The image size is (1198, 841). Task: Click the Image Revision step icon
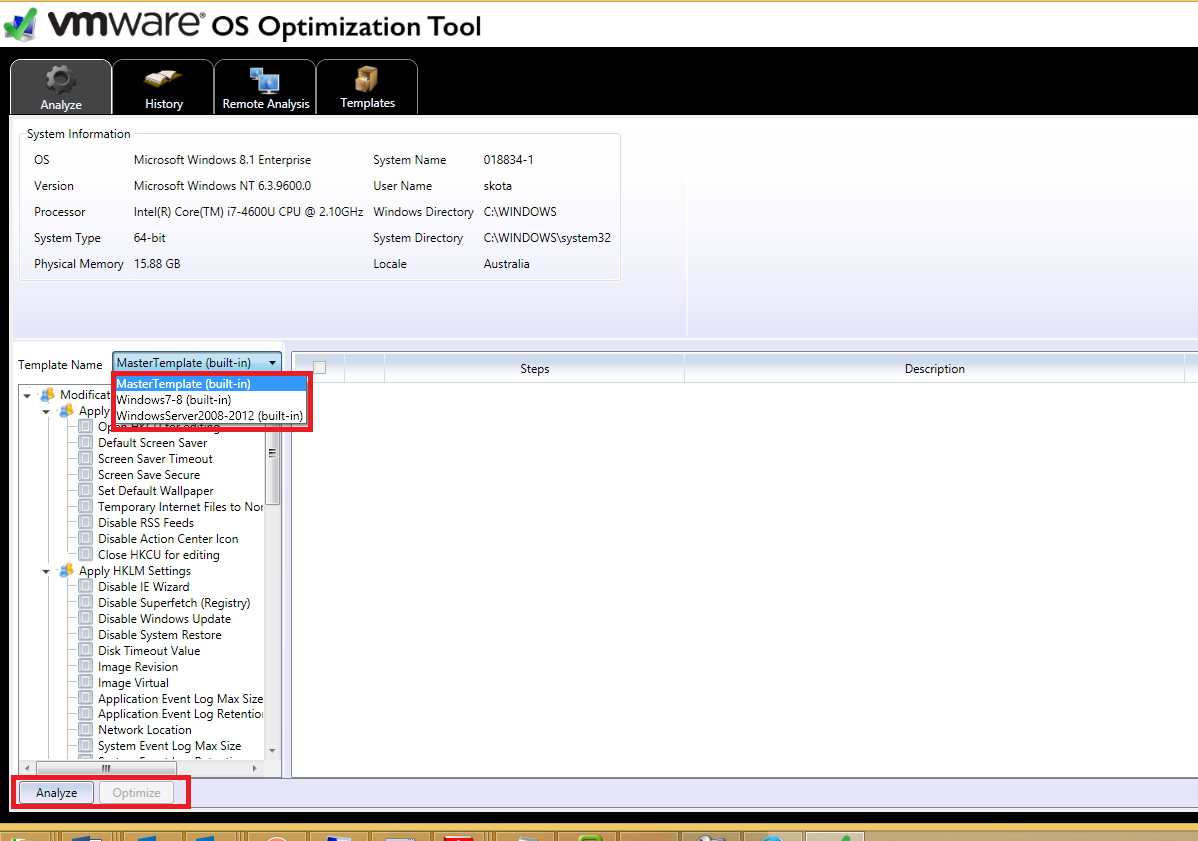point(86,667)
